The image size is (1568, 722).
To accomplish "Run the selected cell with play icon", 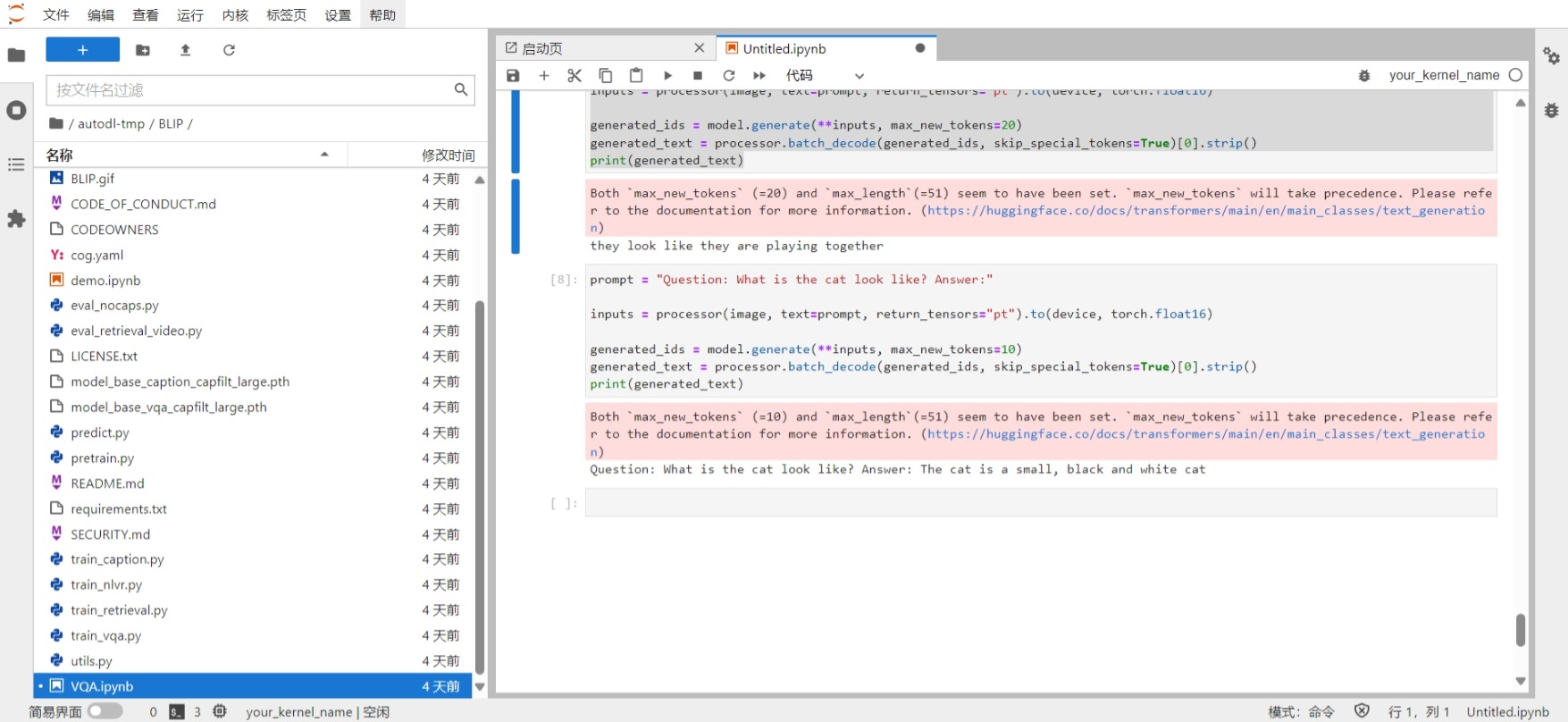I will click(667, 76).
